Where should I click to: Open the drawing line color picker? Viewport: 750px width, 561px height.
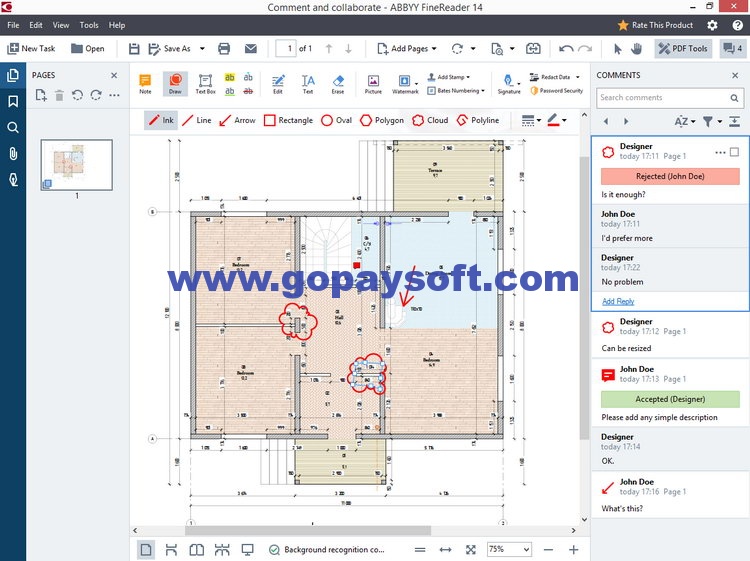pyautogui.click(x=556, y=121)
